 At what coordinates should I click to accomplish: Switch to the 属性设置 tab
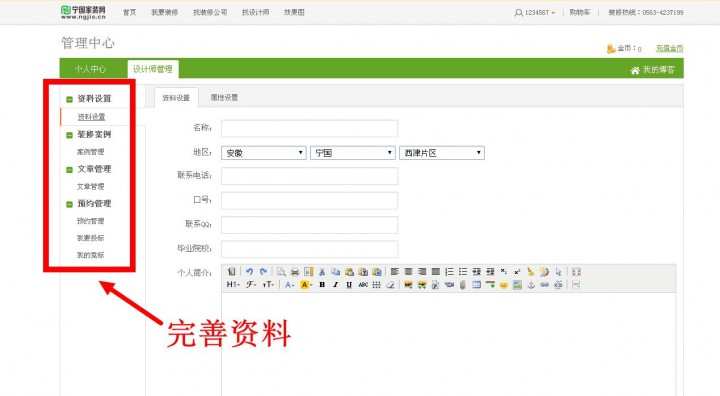pyautogui.click(x=224, y=97)
